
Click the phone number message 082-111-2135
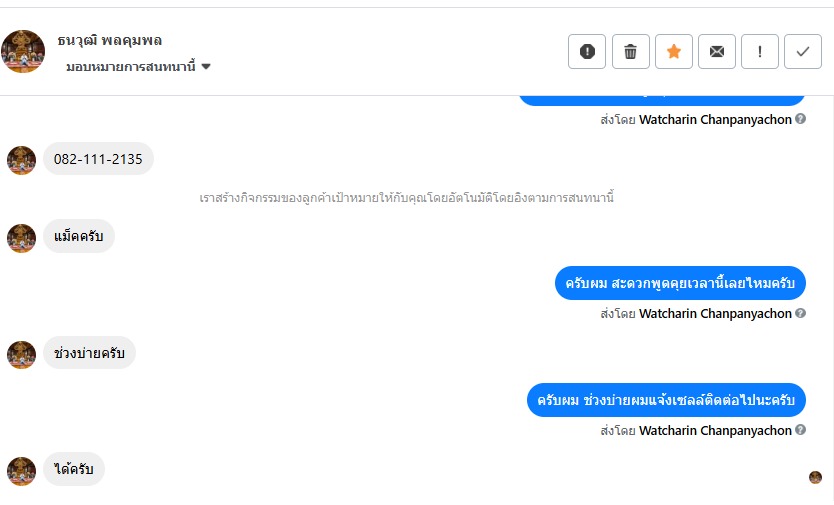click(98, 159)
